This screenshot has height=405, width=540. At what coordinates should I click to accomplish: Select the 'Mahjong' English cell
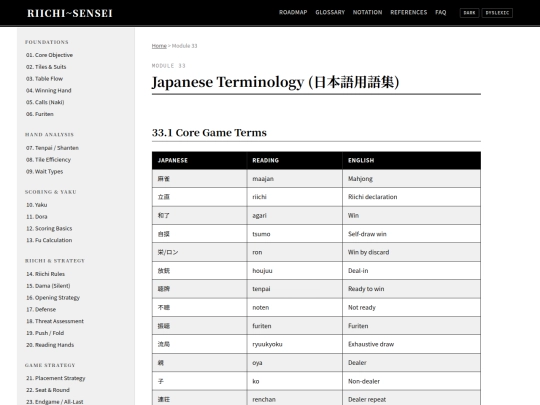412,179
